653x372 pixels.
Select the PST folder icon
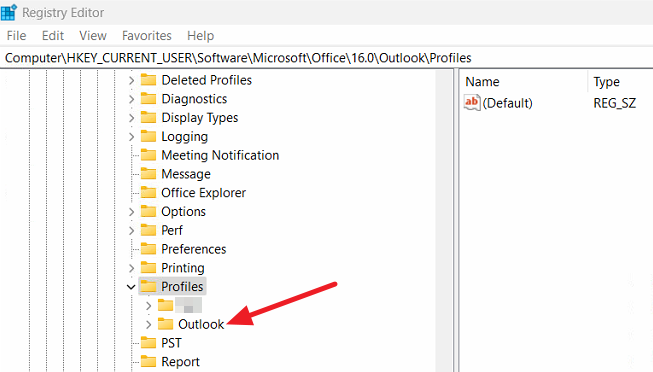(x=148, y=342)
